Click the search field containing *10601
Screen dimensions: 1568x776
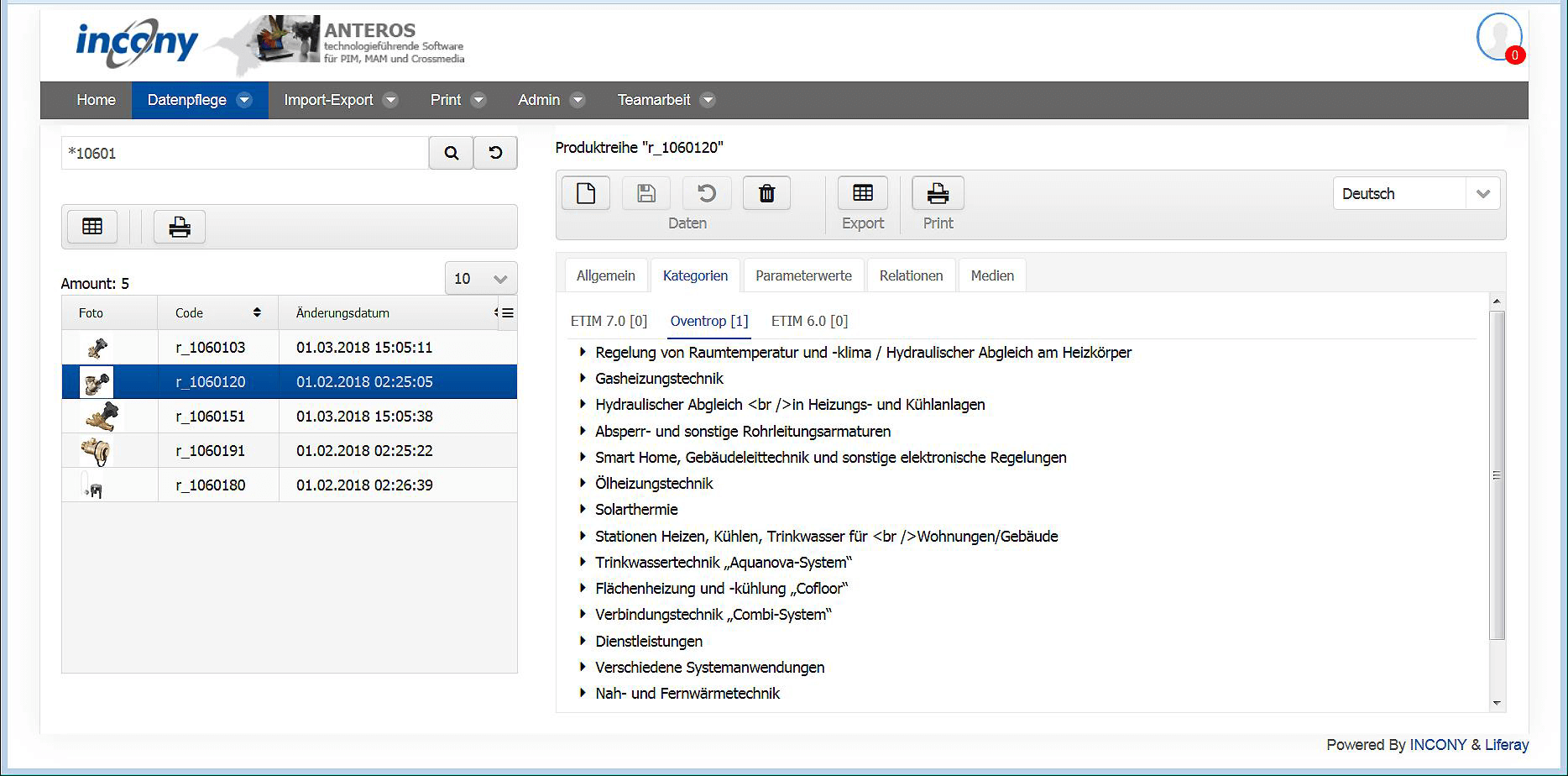coord(245,153)
